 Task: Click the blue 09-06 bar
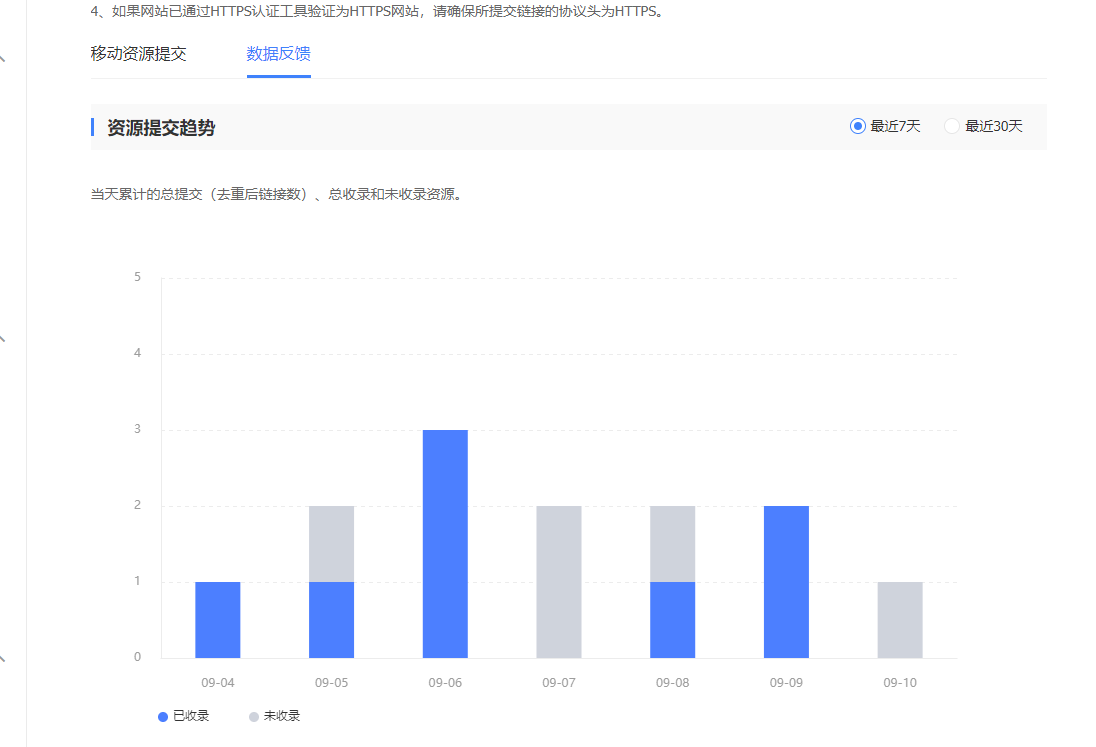[x=445, y=544]
